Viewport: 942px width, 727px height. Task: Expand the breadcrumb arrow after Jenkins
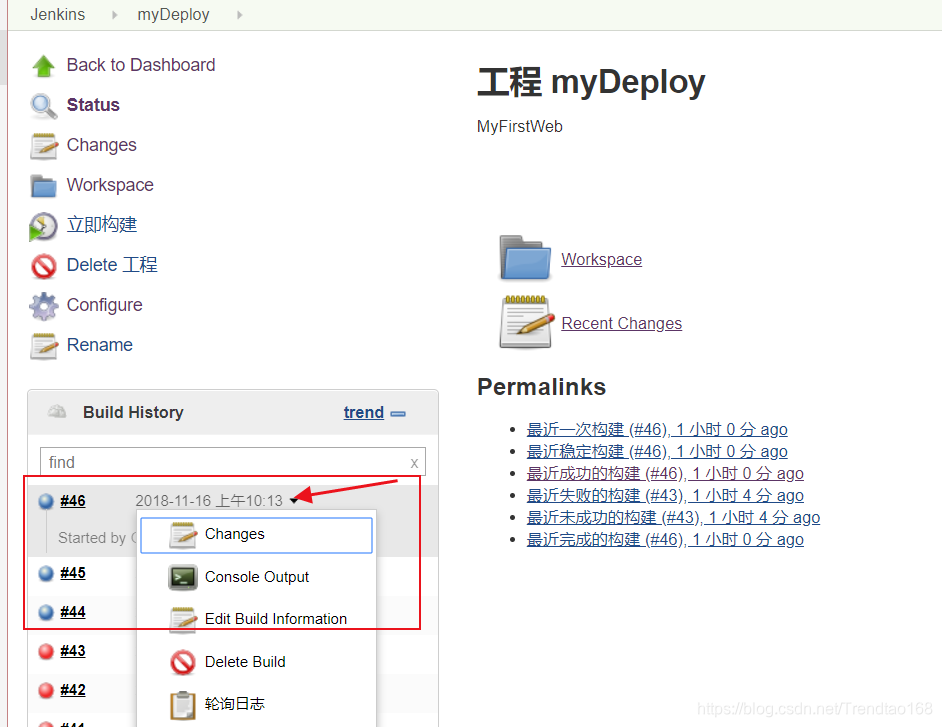(x=115, y=15)
